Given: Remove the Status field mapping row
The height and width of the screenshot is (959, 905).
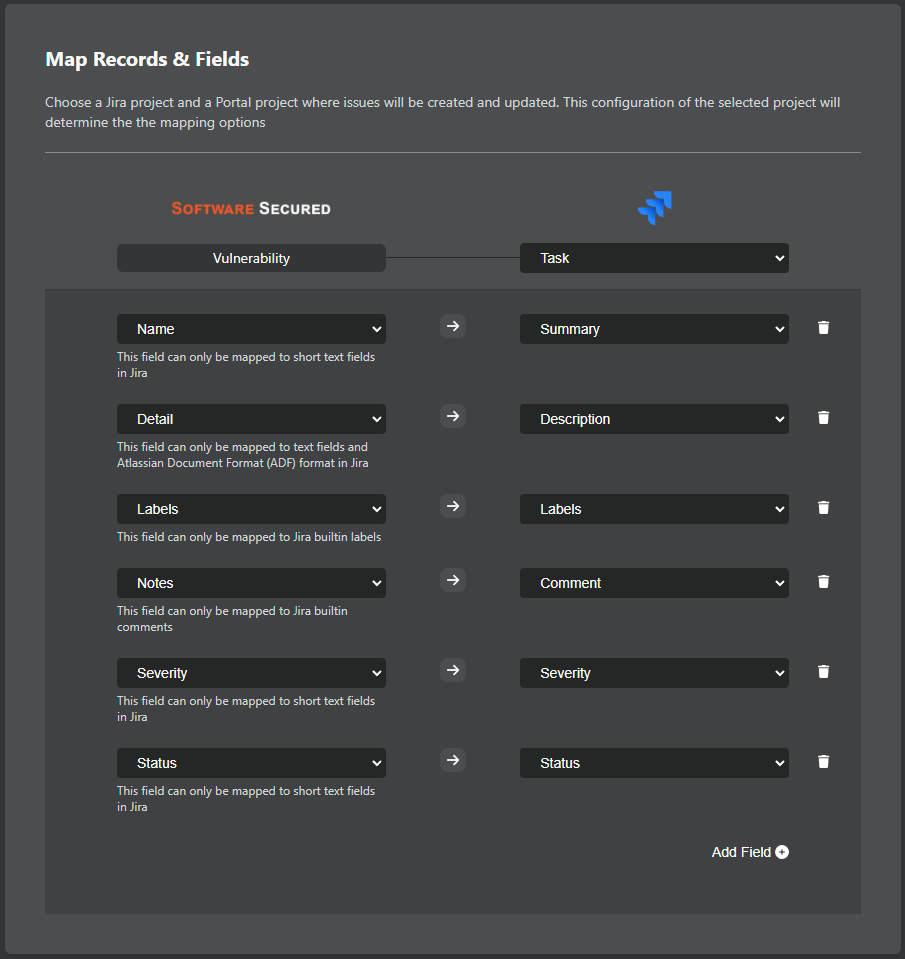Looking at the screenshot, I should [823, 762].
